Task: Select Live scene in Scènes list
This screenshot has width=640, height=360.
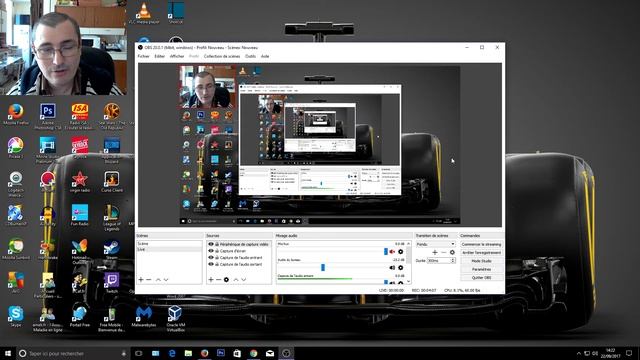Action: (169, 249)
